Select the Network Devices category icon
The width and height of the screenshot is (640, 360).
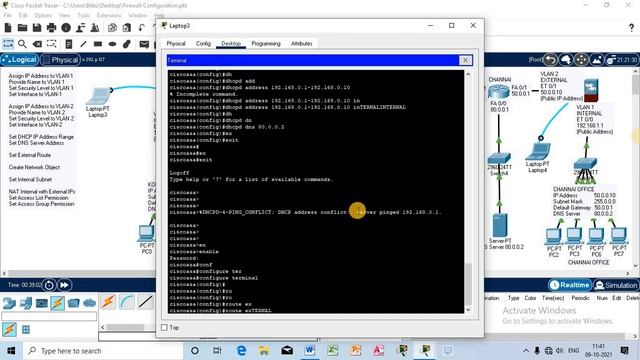click(9, 303)
